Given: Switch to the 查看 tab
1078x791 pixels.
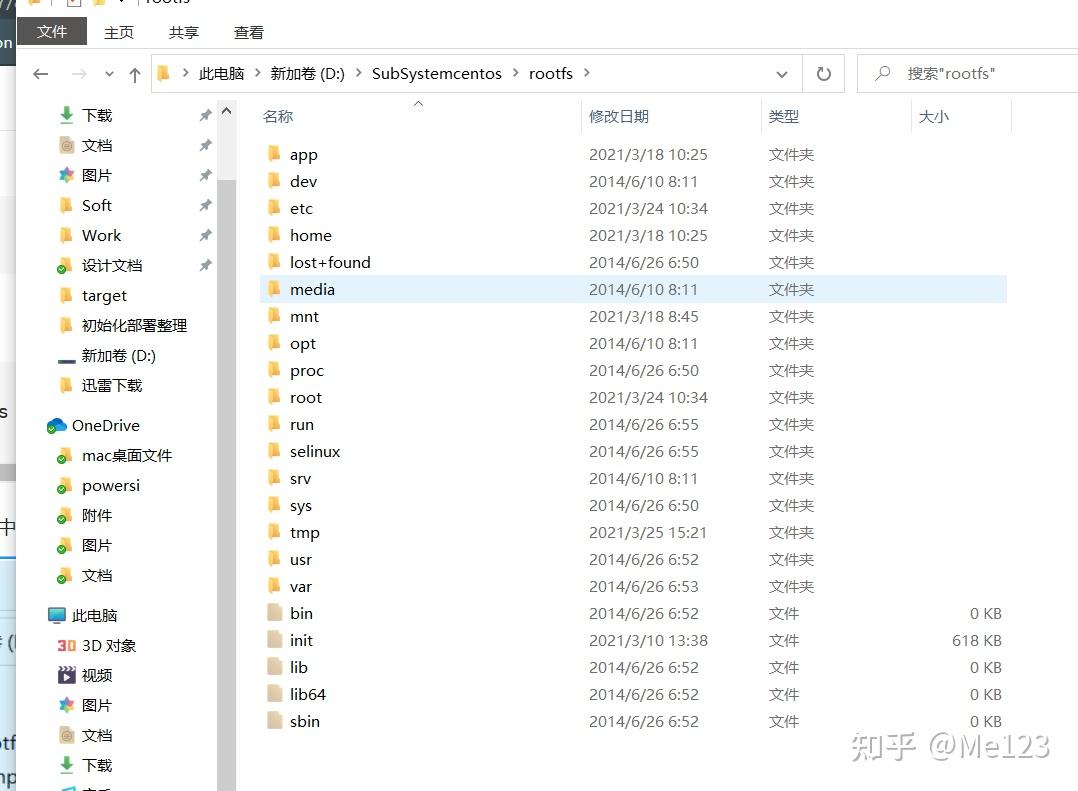Looking at the screenshot, I should click(248, 32).
